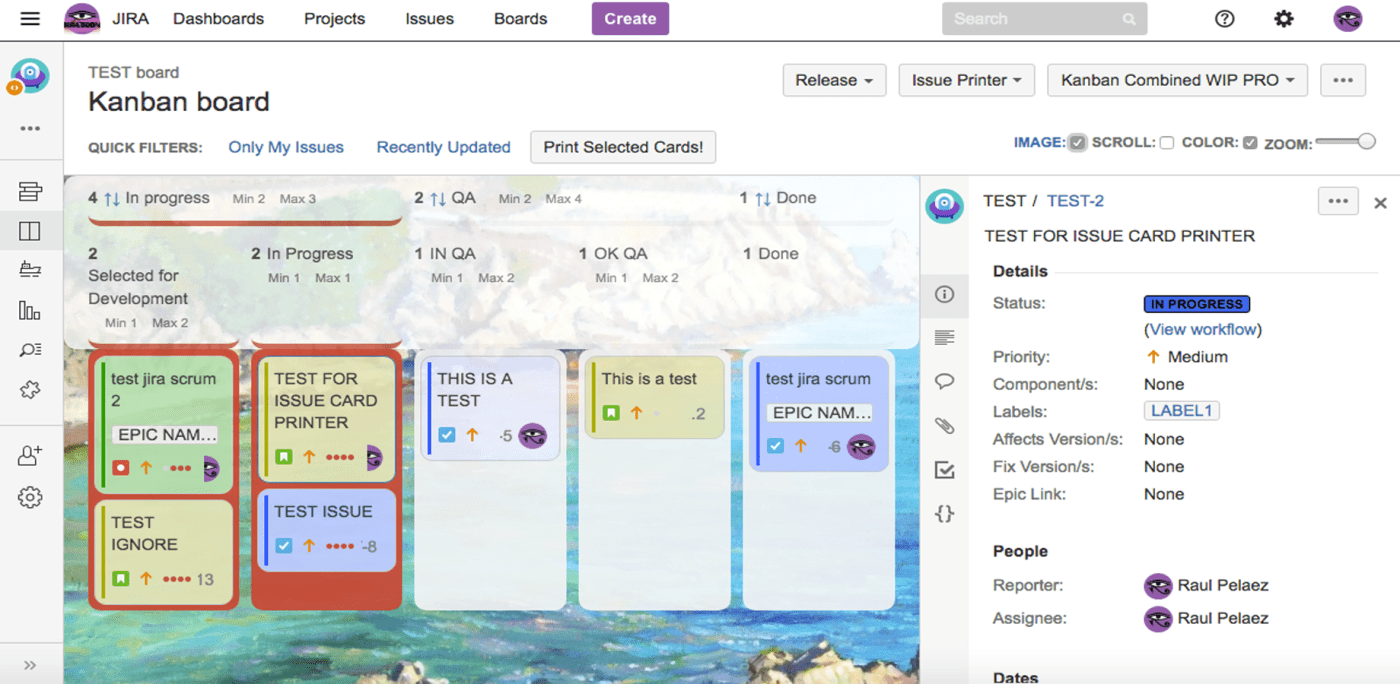Open Kanban Combined WIP PRO dropdown

[x=1177, y=80]
